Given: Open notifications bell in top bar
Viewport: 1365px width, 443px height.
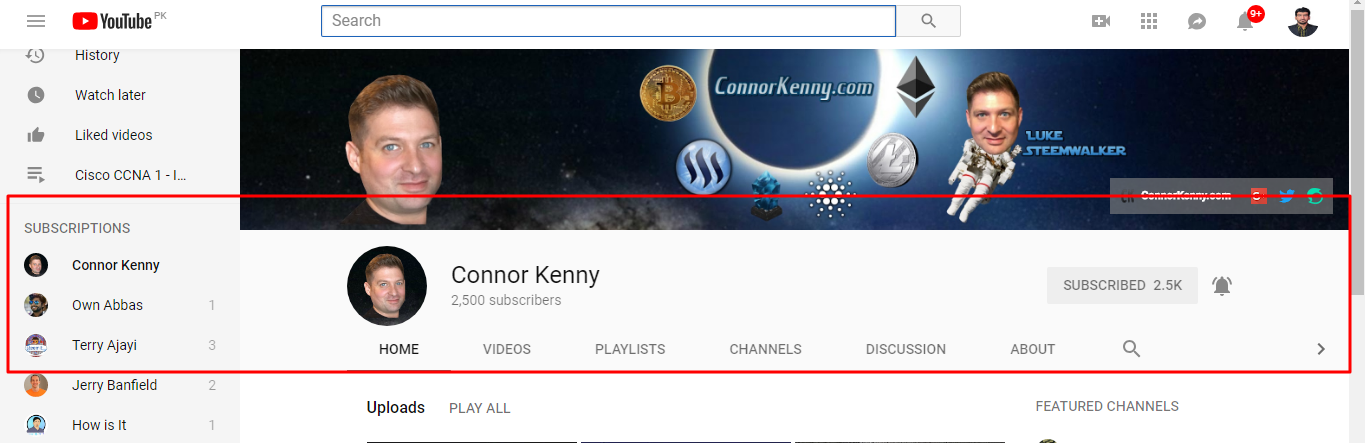Looking at the screenshot, I should [1245, 21].
